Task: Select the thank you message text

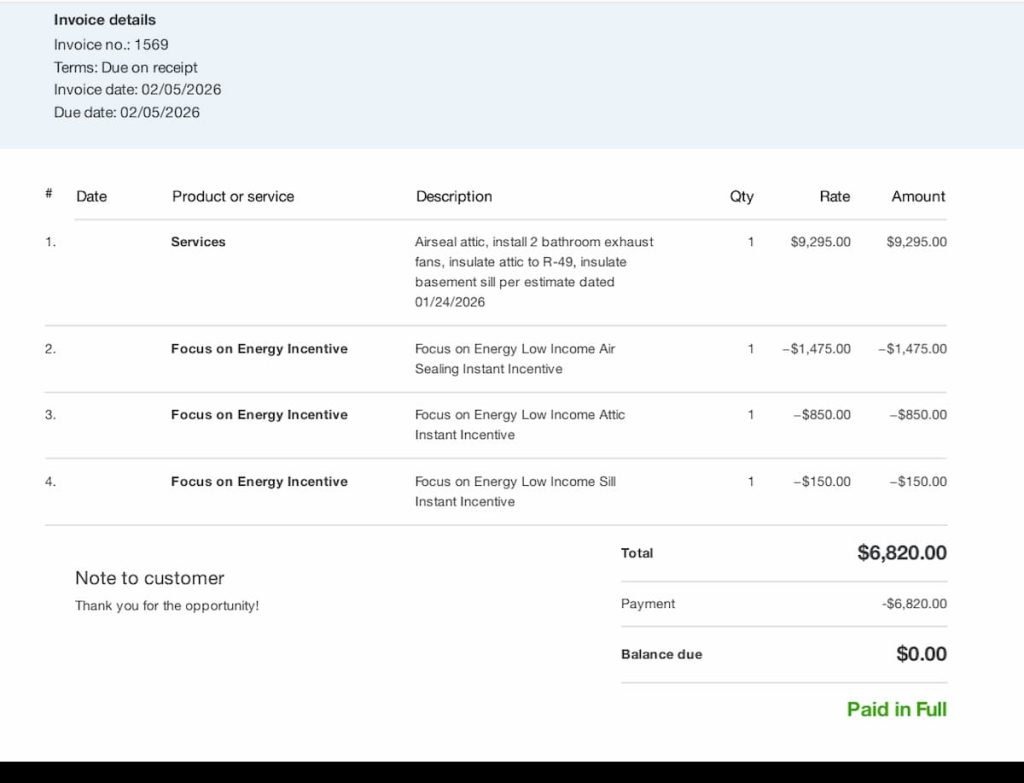Action: click(x=166, y=605)
